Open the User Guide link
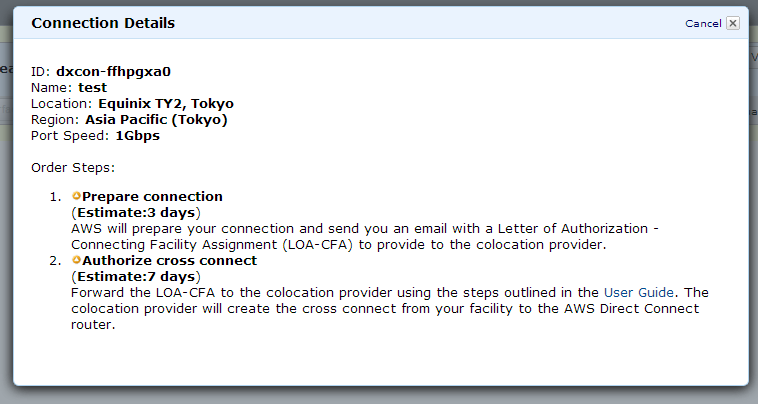Image resolution: width=758 pixels, height=404 pixels. tap(639, 292)
